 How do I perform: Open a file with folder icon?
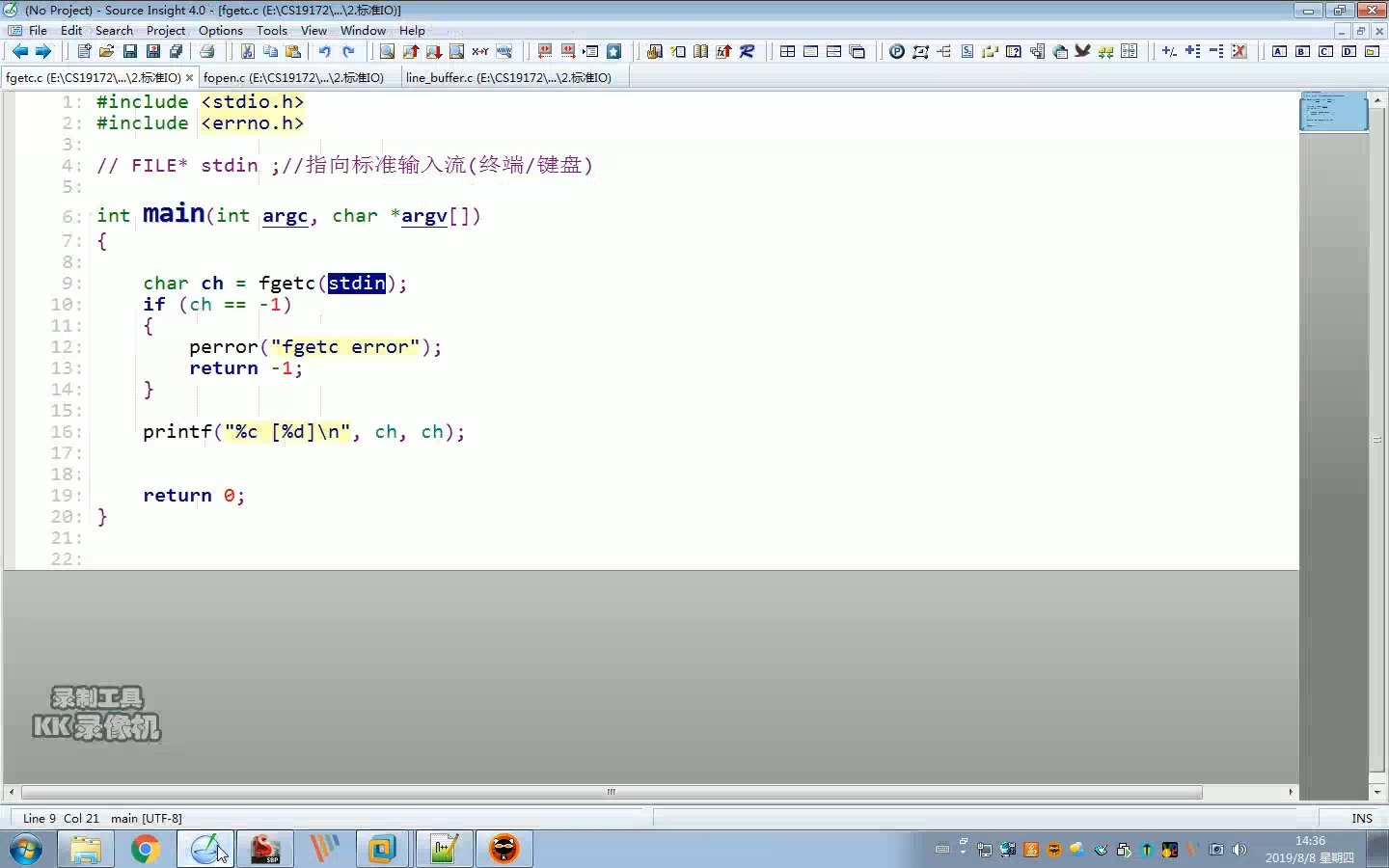[x=107, y=52]
